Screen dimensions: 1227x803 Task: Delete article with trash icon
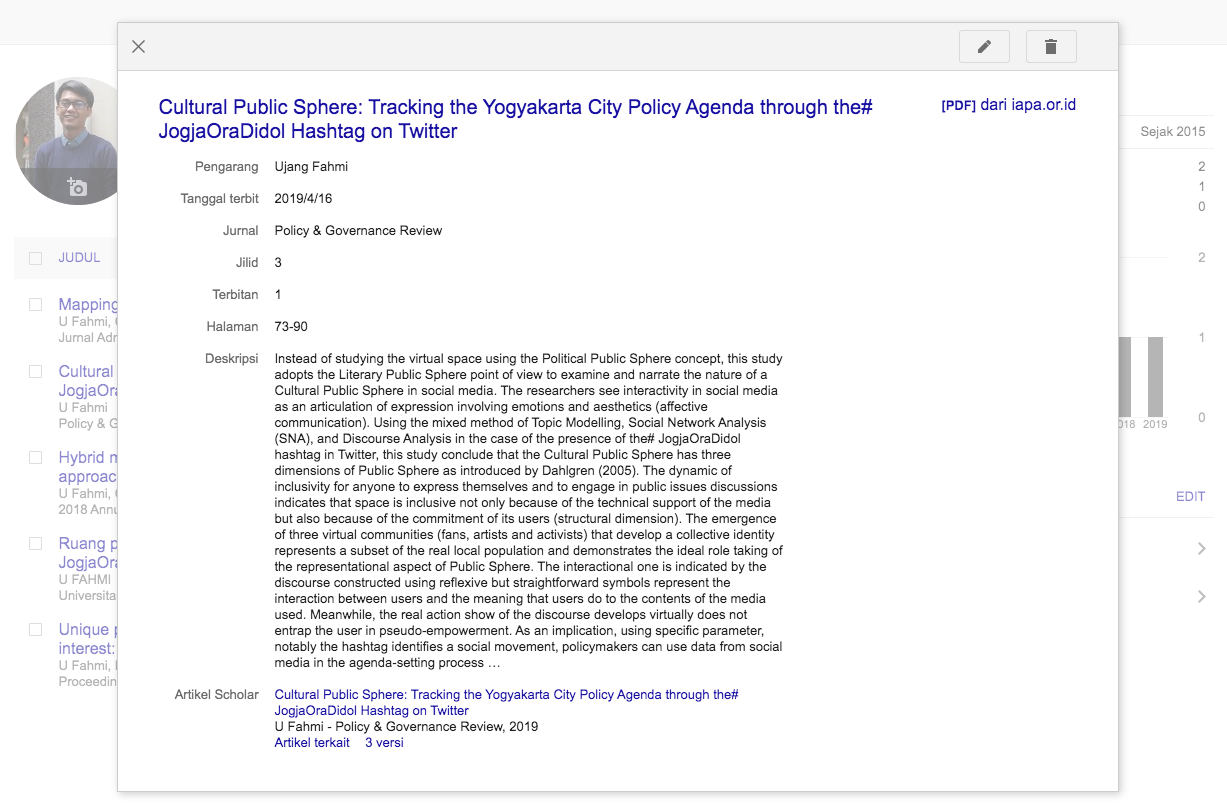coord(1051,47)
